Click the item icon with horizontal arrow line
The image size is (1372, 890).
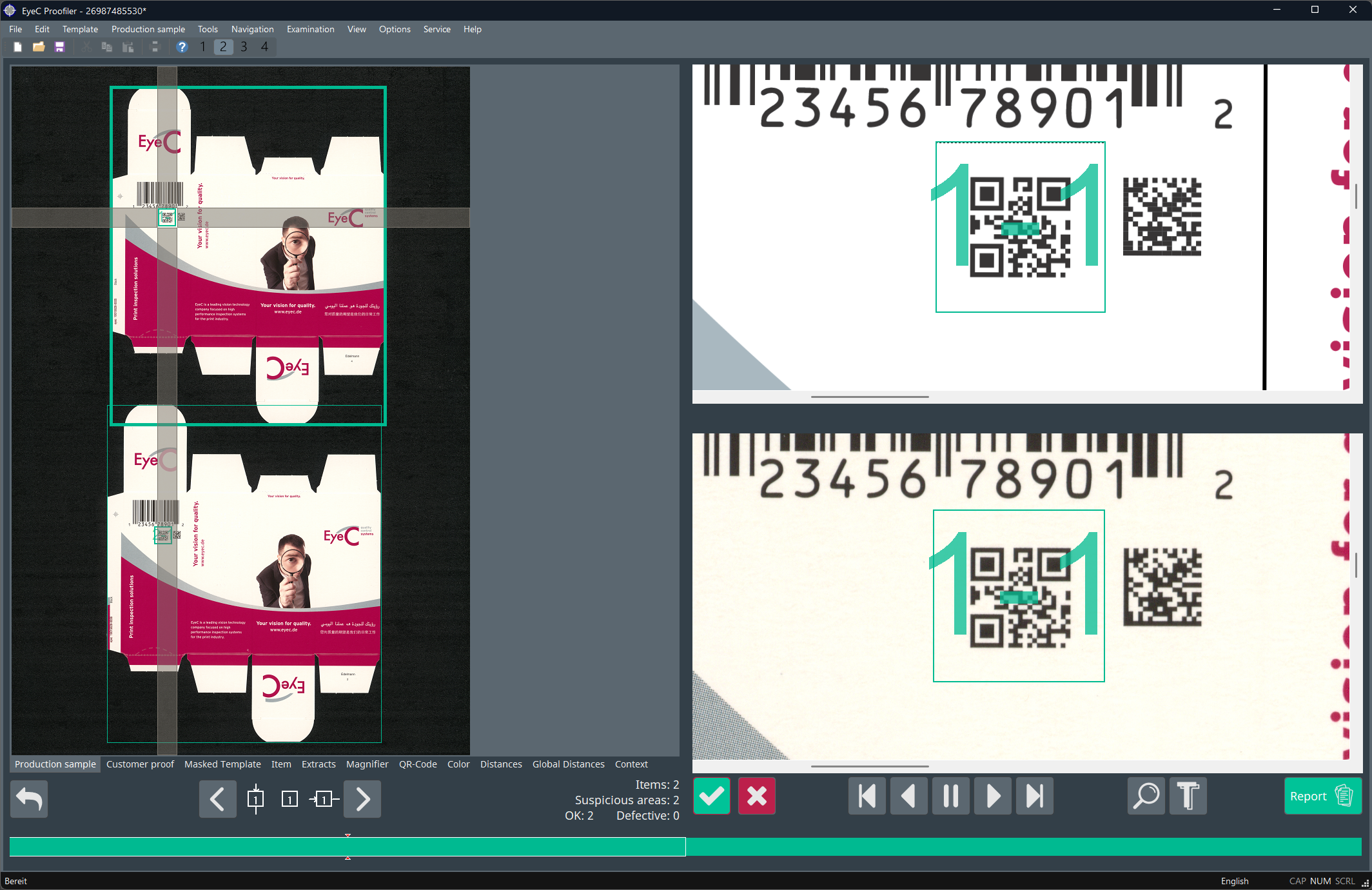pyautogui.click(x=324, y=799)
